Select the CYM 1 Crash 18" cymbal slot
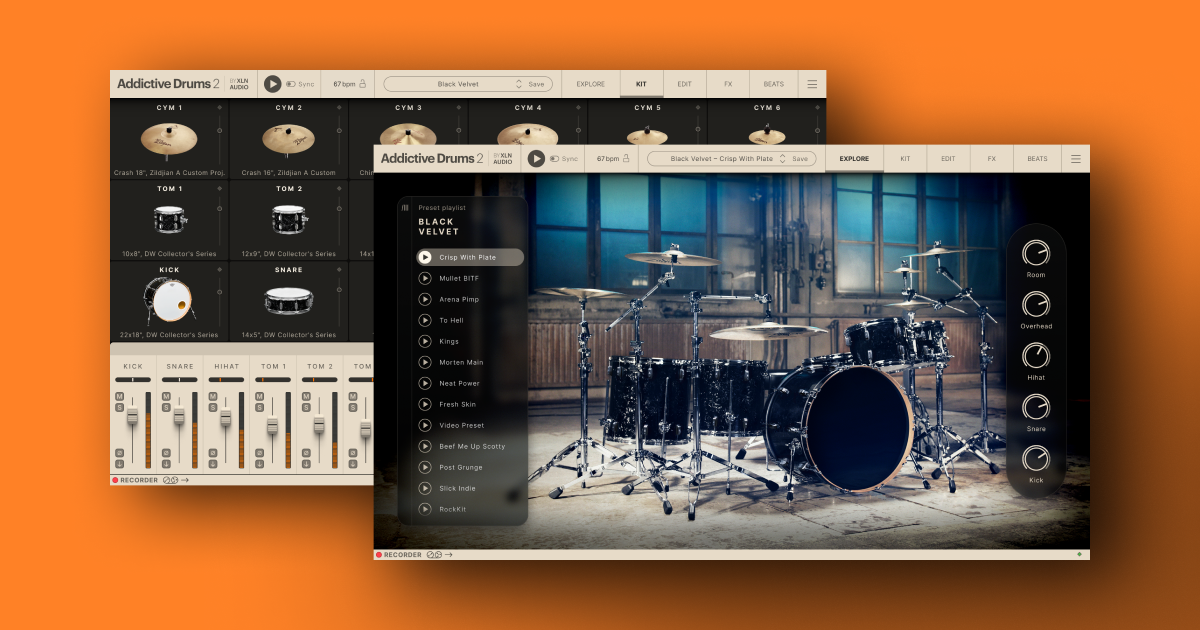Image resolution: width=1200 pixels, height=630 pixels. (169, 139)
